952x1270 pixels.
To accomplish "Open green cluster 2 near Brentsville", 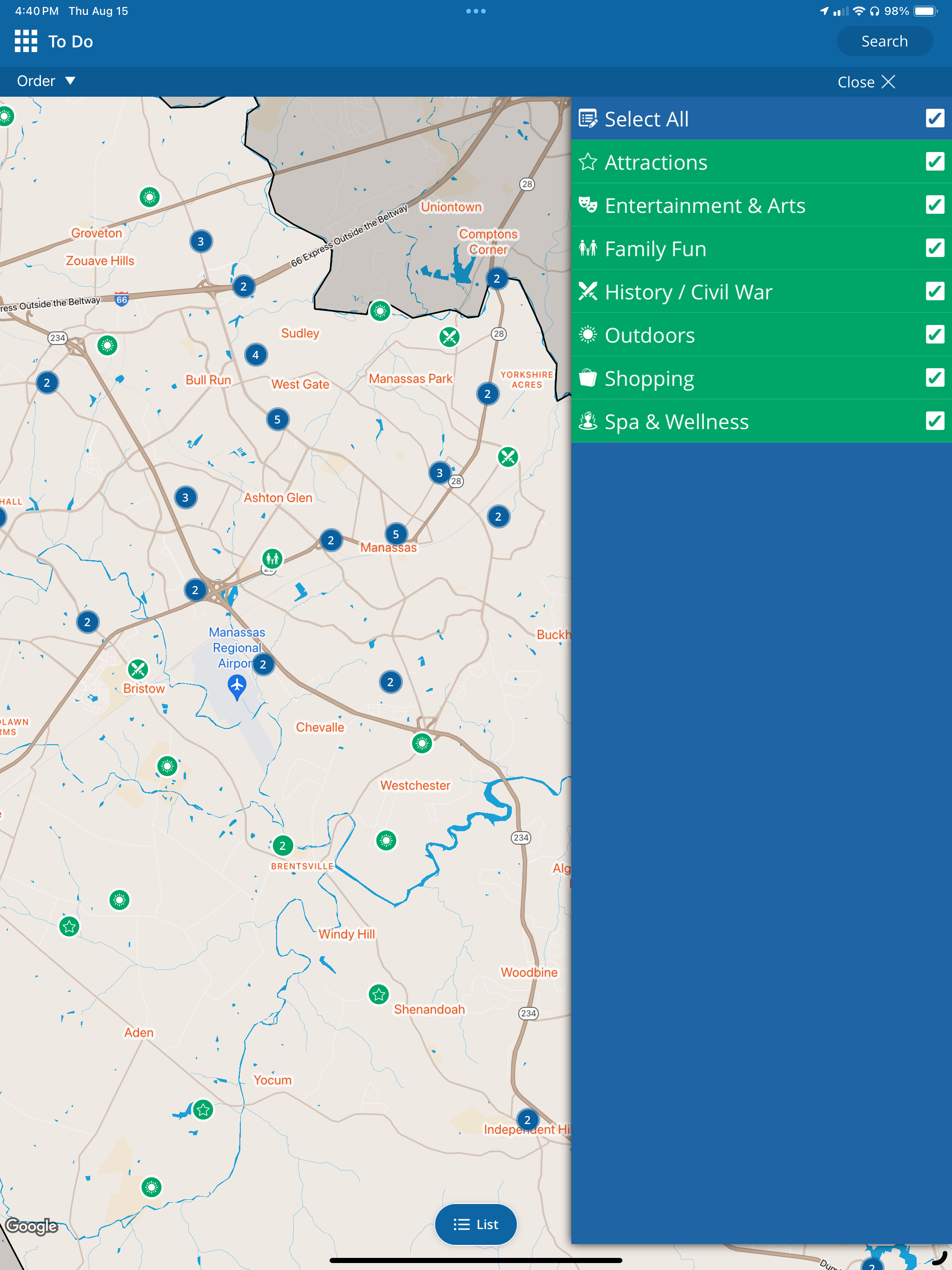I will (x=282, y=845).
